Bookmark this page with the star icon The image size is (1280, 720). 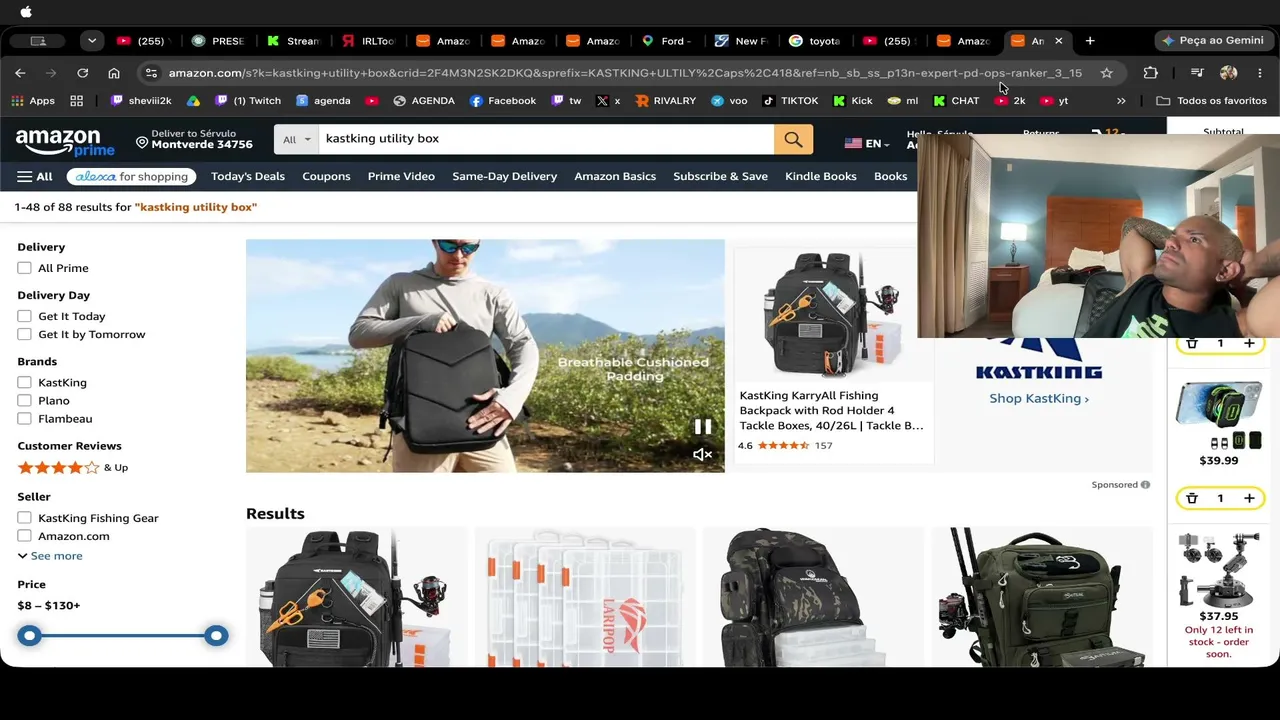point(1106,73)
